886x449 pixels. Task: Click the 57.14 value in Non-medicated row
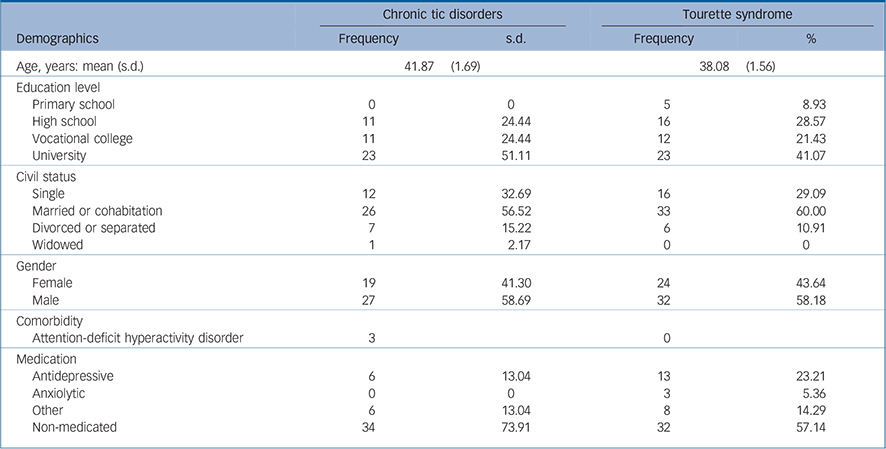(810, 427)
